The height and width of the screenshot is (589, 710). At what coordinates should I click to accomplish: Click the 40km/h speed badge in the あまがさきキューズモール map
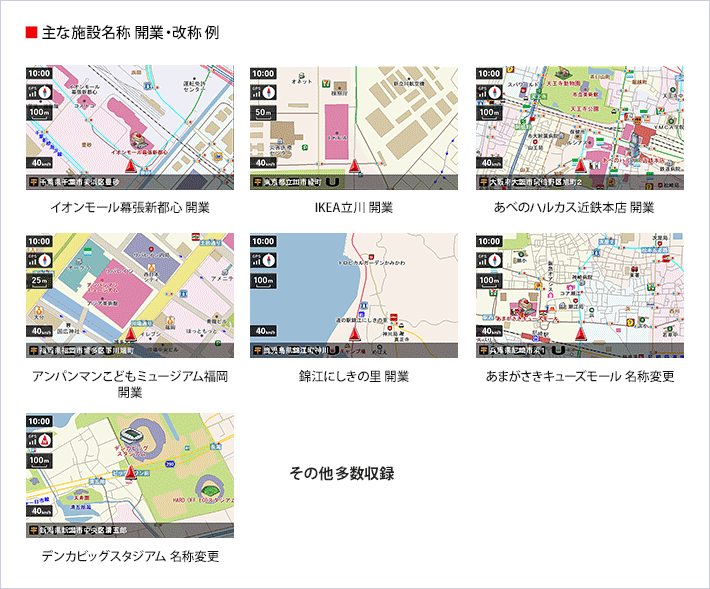[x=489, y=331]
